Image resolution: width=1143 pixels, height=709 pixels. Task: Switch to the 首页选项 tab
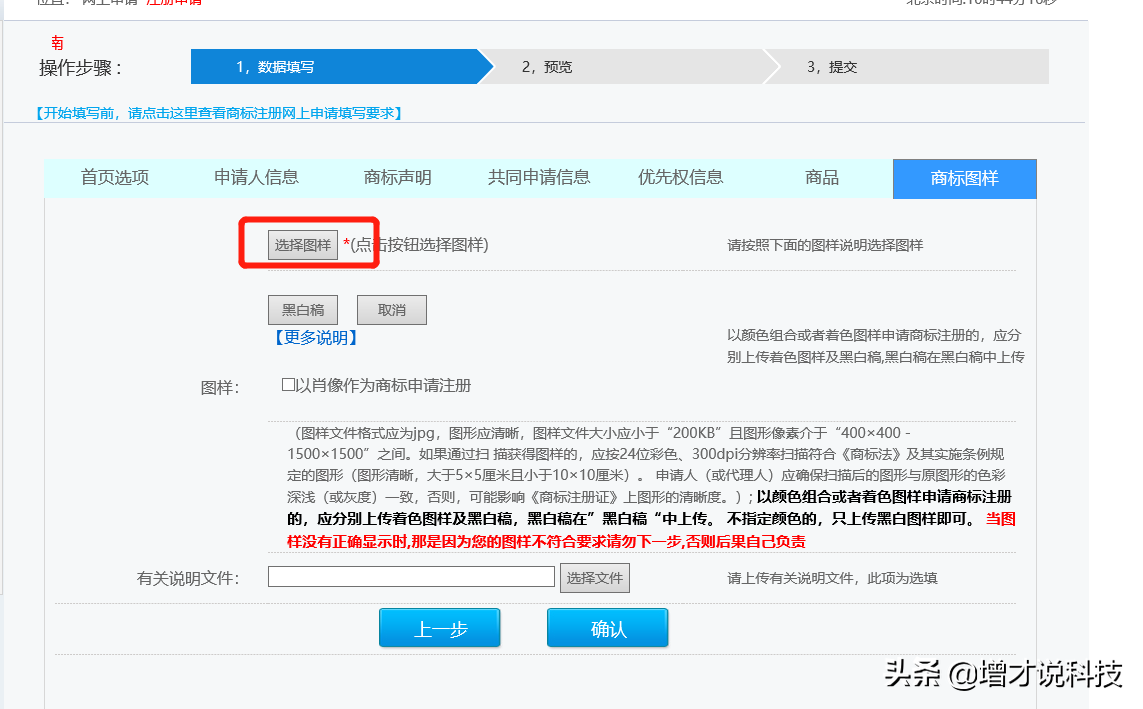115,178
